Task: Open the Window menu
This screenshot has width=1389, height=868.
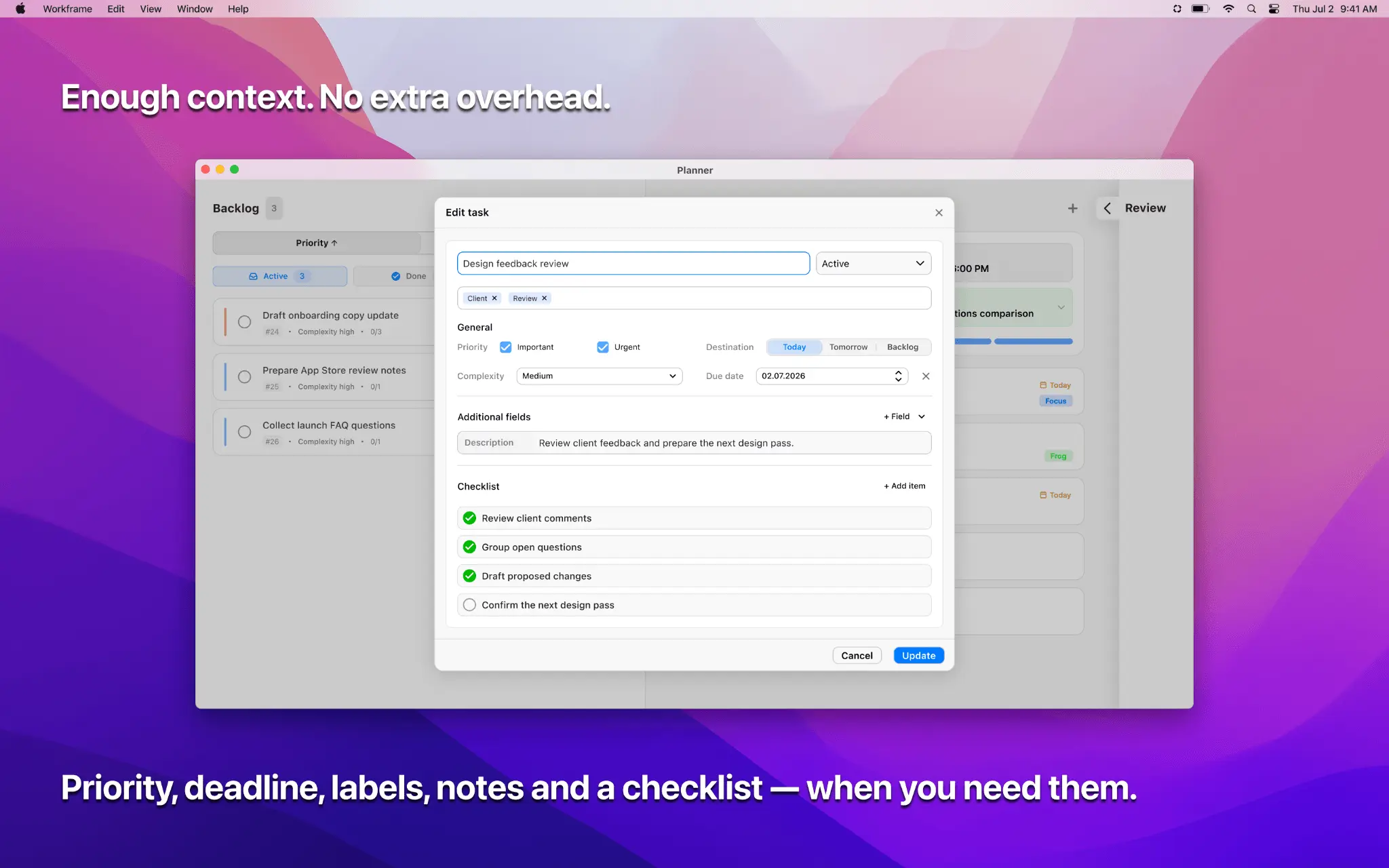Action: [x=195, y=9]
